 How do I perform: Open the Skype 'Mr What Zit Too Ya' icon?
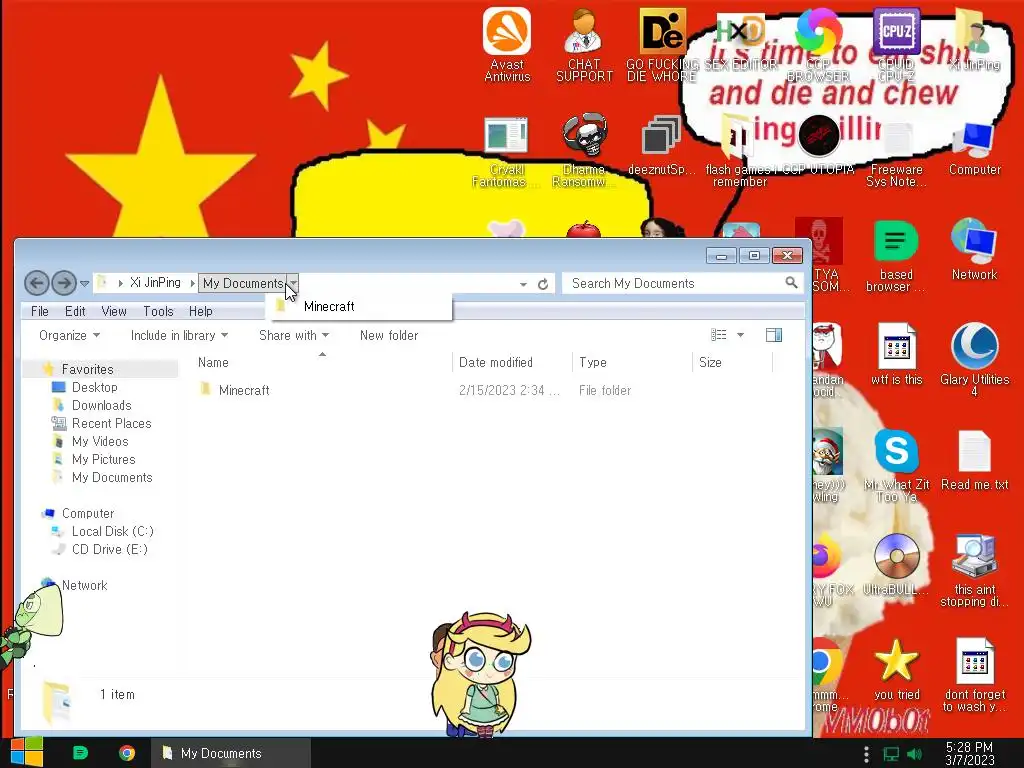pos(896,465)
